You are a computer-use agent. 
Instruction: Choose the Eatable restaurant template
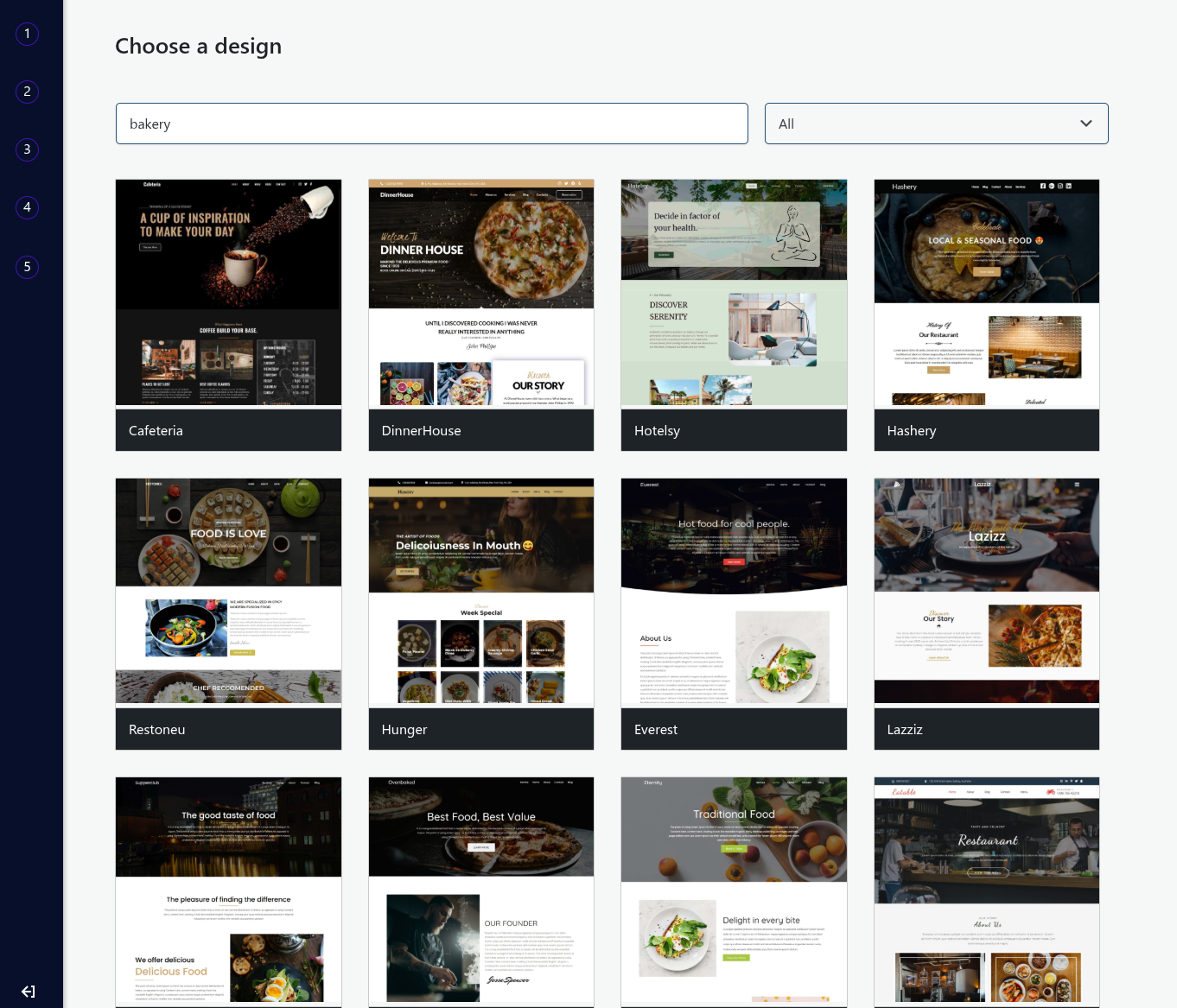(986, 890)
